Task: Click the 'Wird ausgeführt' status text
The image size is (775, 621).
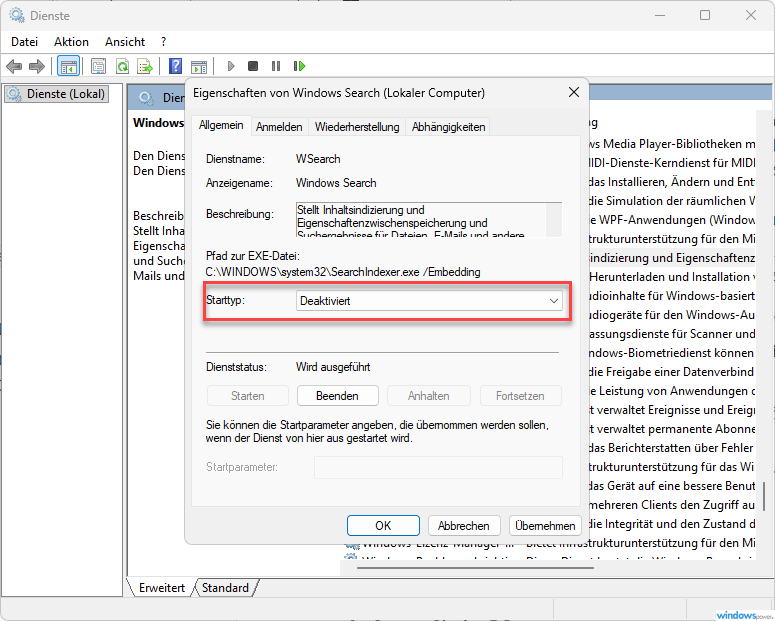Action: pos(333,367)
